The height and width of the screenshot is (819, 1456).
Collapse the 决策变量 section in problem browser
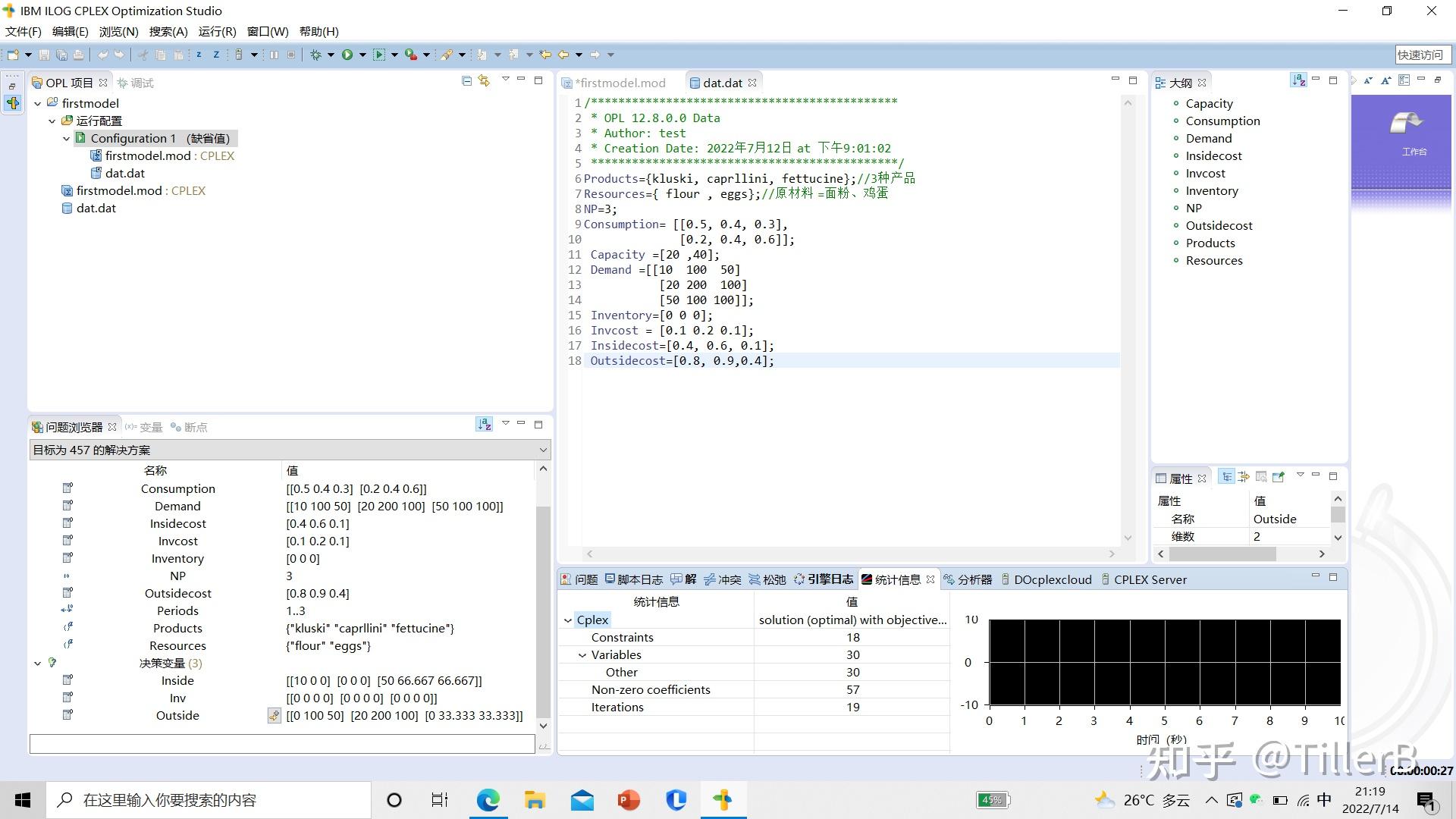(37, 663)
